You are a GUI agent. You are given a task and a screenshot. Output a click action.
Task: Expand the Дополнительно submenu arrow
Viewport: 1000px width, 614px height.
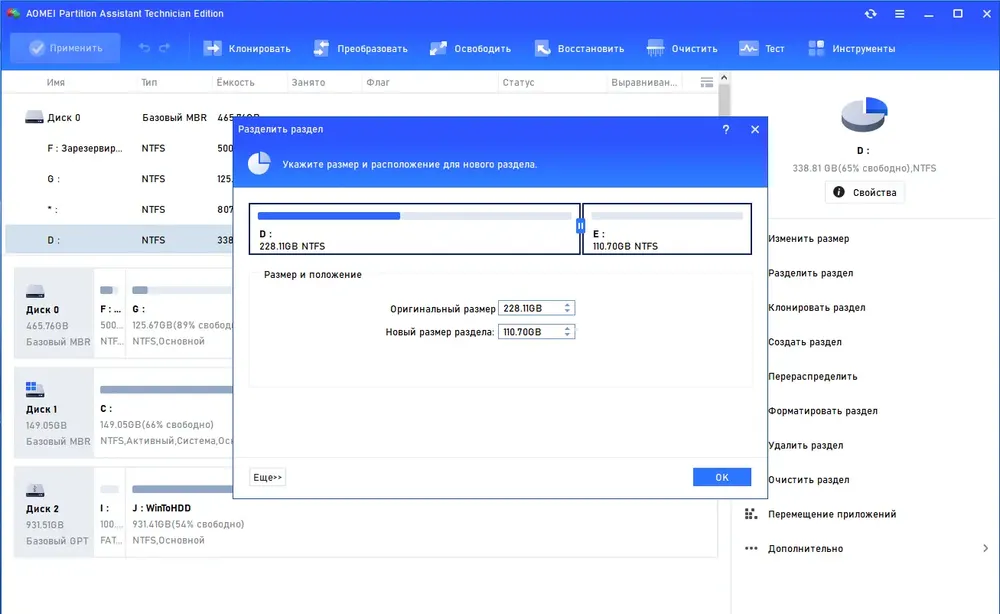pos(985,548)
